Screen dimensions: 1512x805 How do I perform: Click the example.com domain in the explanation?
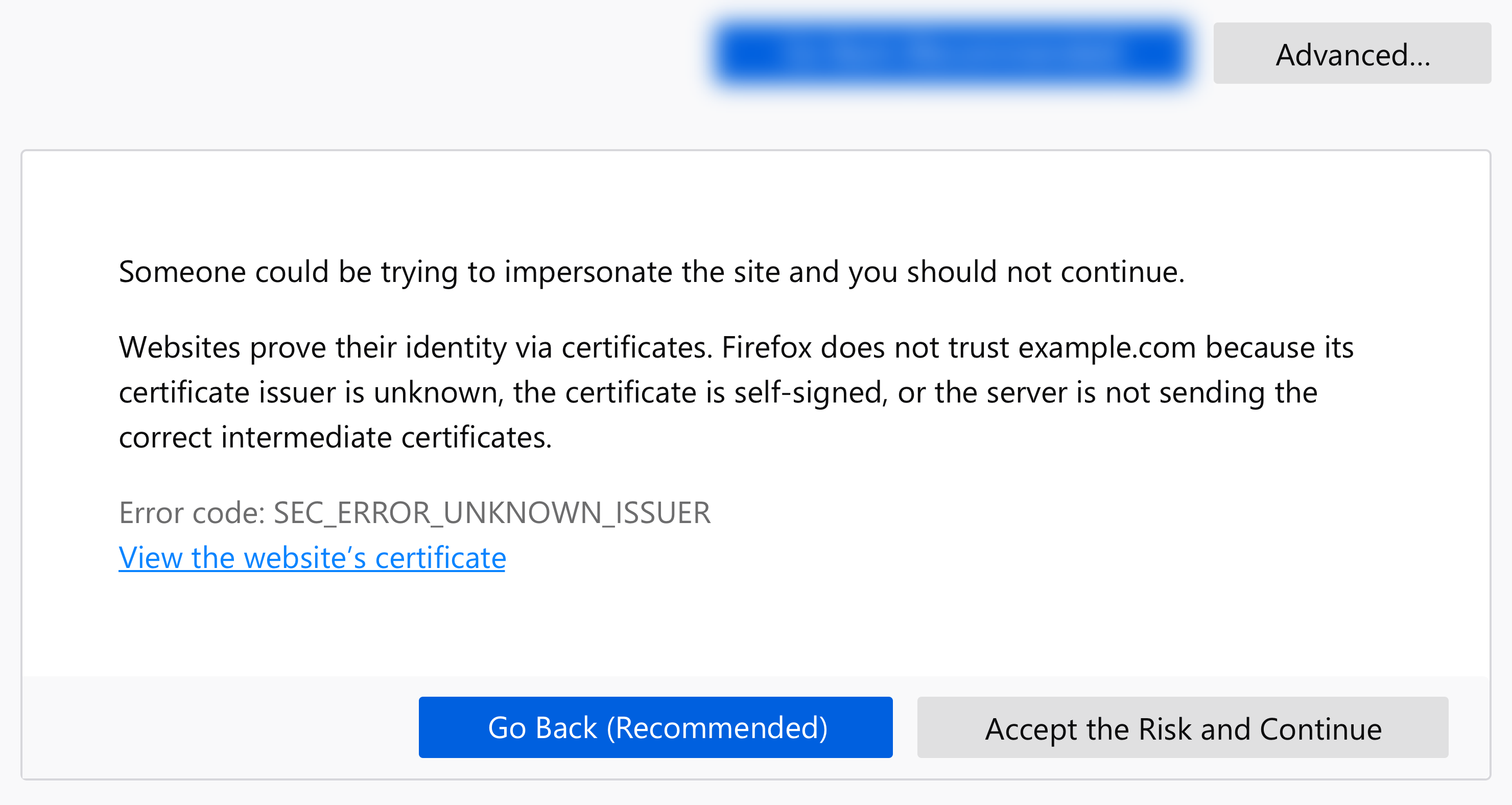tap(1106, 347)
